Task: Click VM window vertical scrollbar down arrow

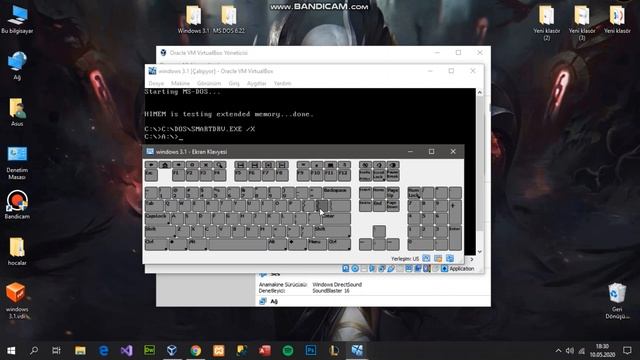Action: click(480, 252)
